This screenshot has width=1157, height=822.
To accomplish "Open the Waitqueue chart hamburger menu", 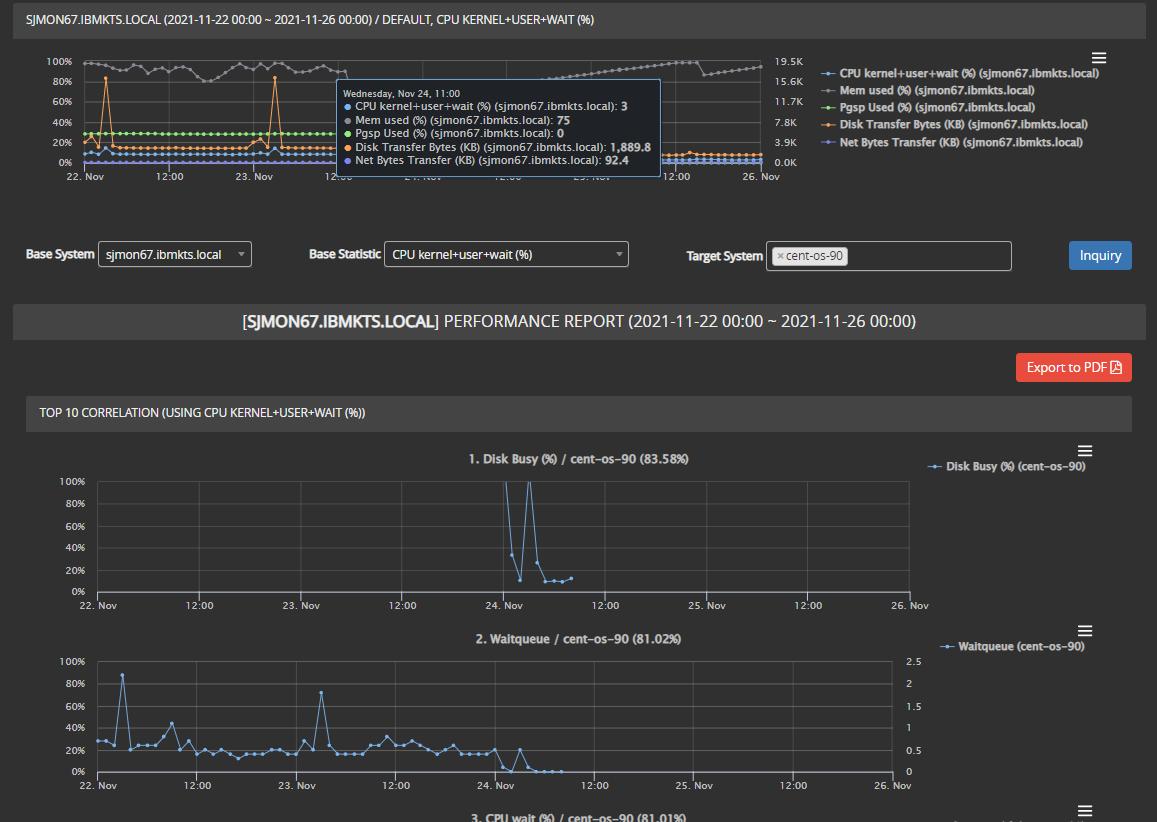I will point(1085,631).
